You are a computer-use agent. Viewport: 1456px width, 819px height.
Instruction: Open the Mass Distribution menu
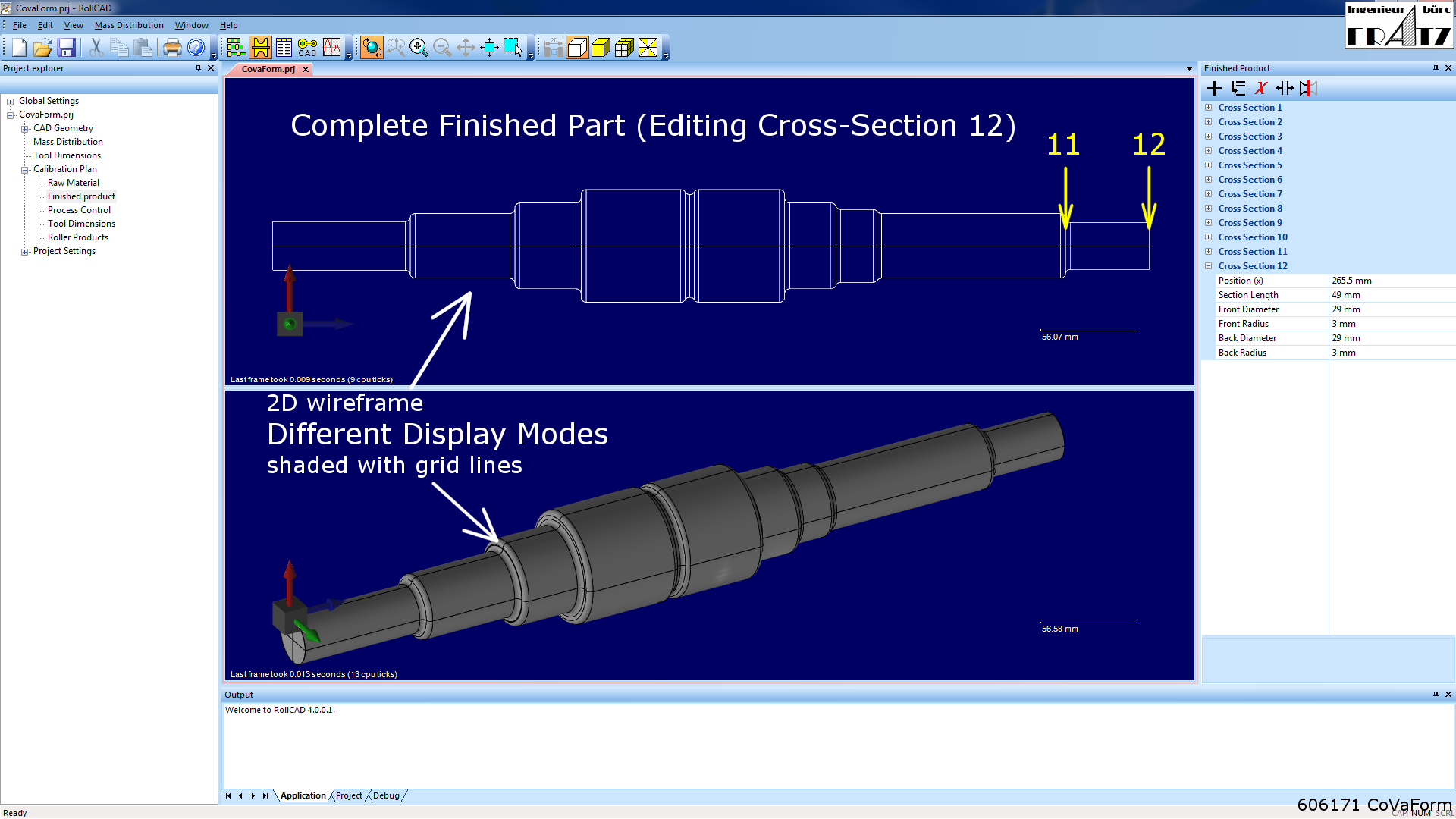click(x=129, y=25)
